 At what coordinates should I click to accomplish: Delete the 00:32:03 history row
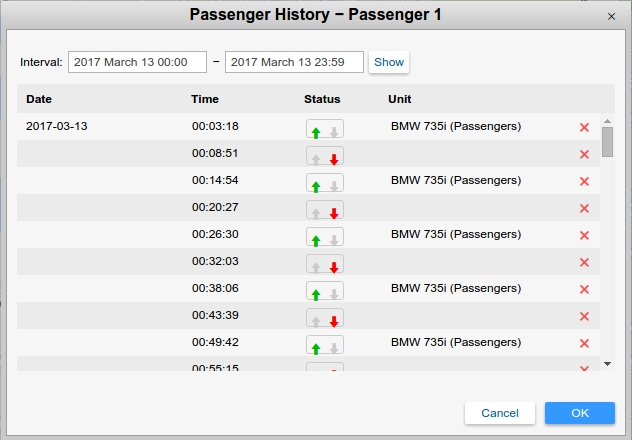584,262
